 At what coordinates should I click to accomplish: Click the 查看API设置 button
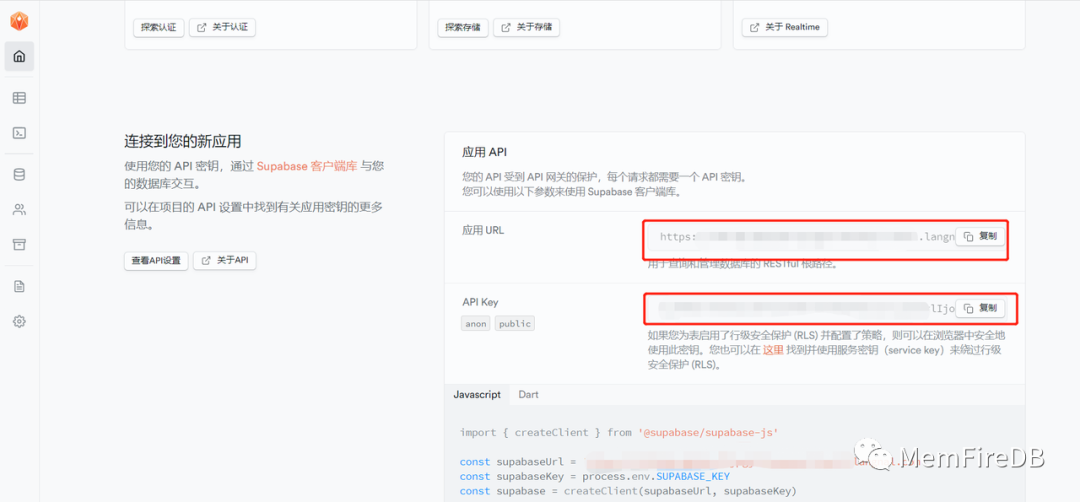pos(156,260)
